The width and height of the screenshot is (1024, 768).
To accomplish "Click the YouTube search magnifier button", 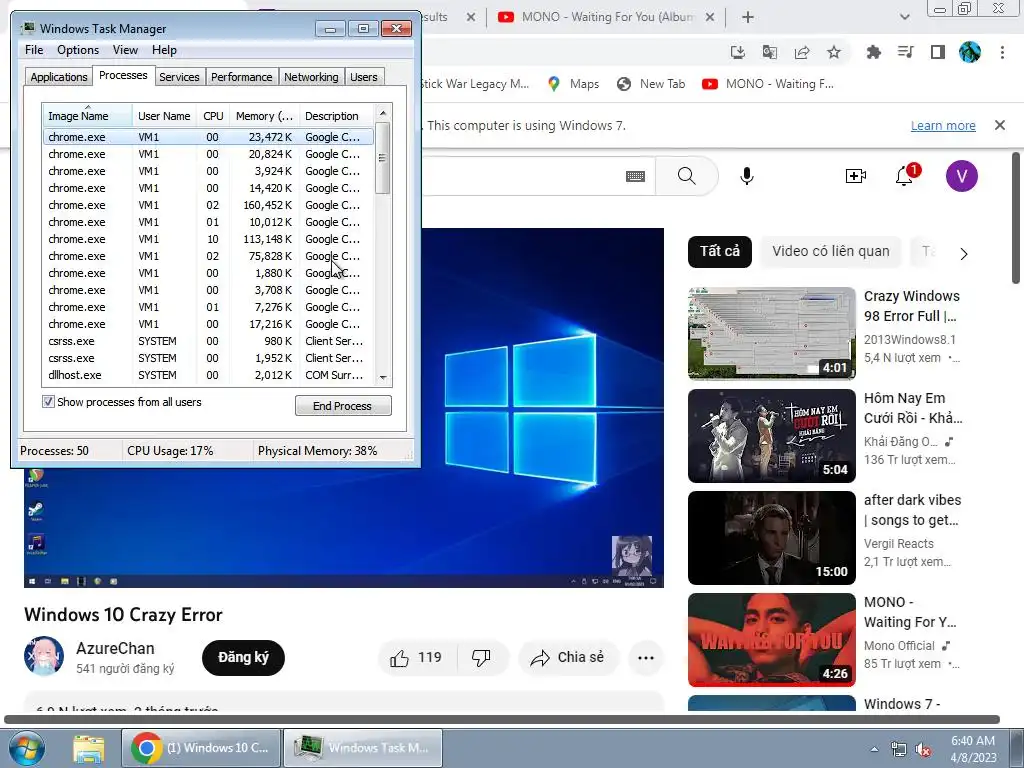I will (686, 176).
